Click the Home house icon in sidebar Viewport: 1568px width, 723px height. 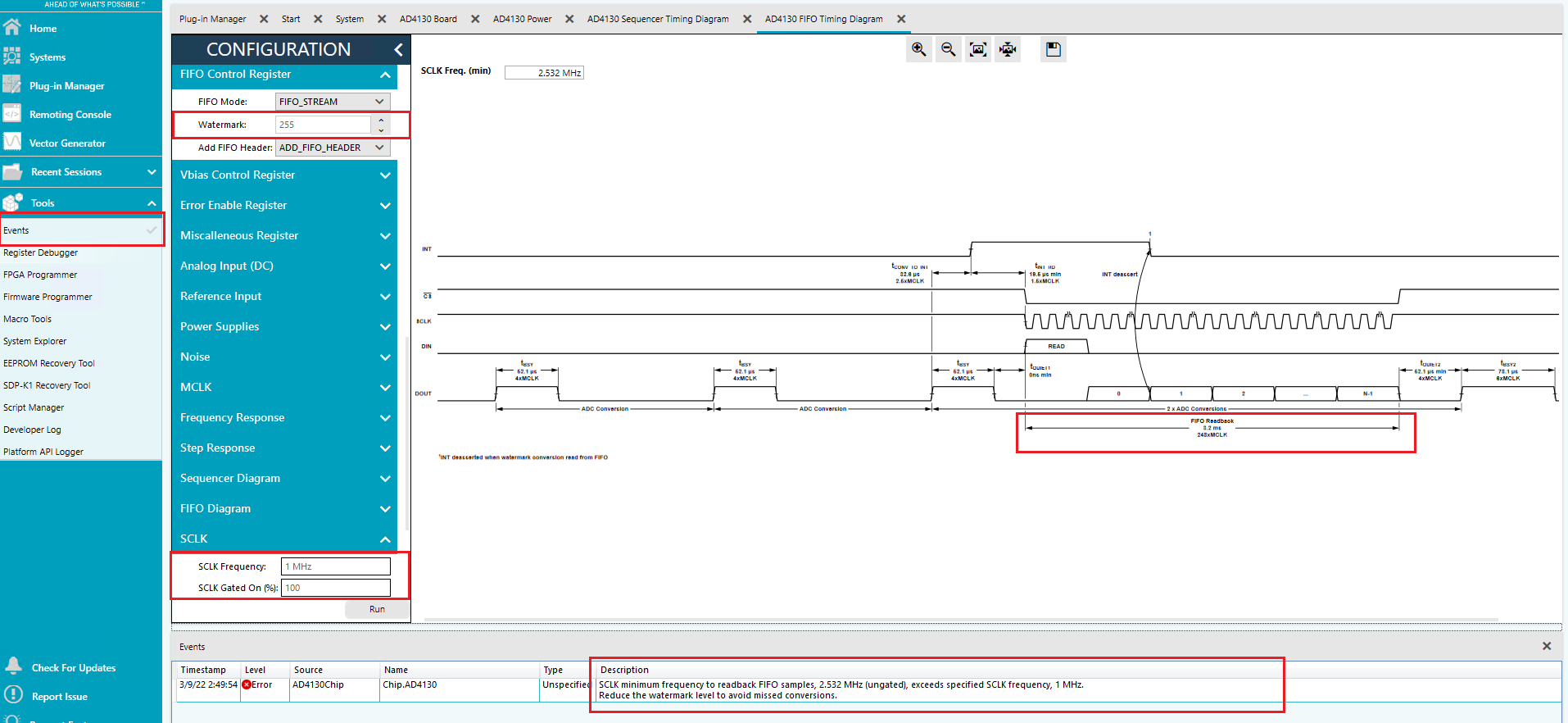tap(11, 28)
